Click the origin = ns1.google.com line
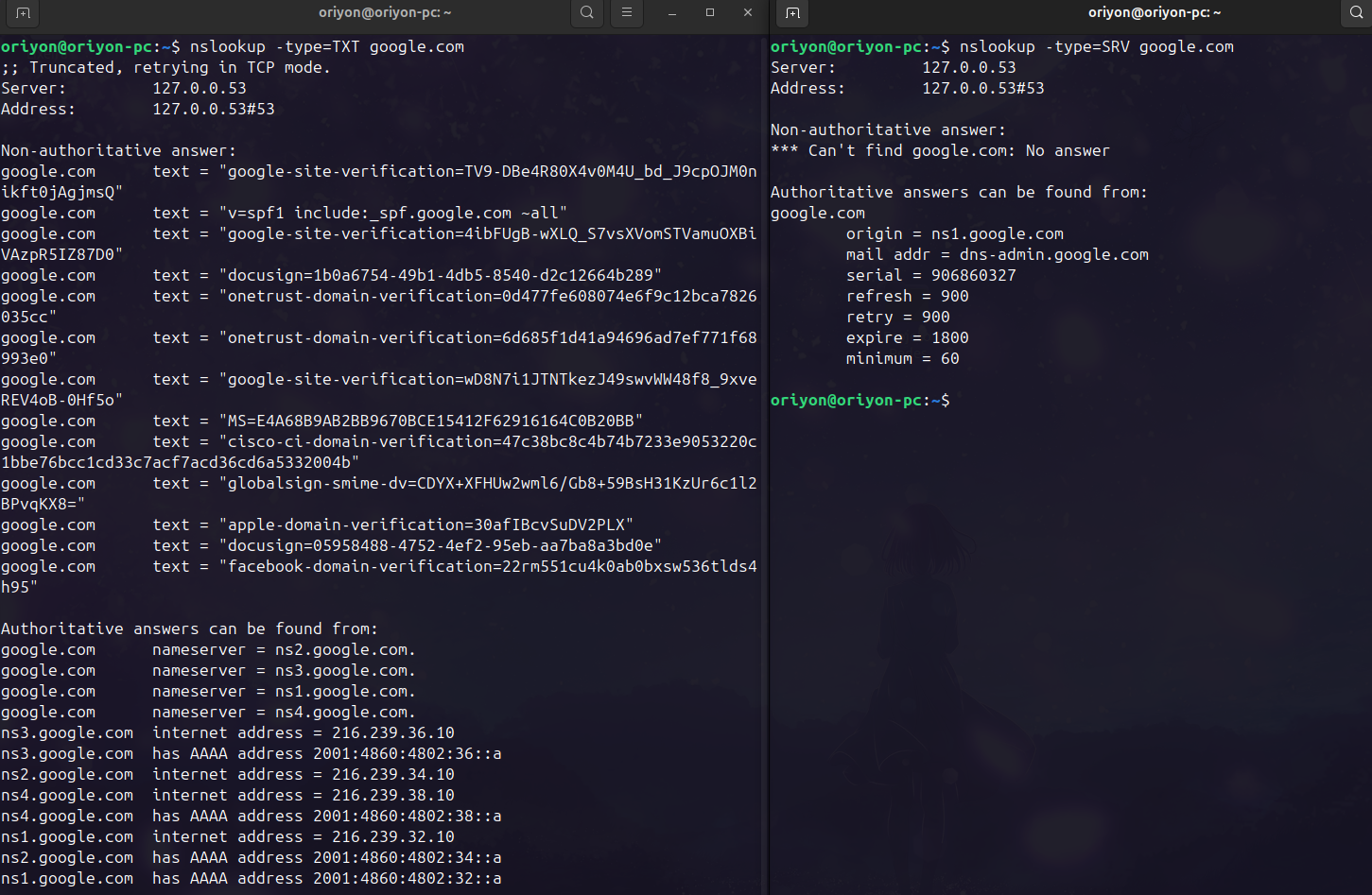1372x895 pixels. (955, 233)
